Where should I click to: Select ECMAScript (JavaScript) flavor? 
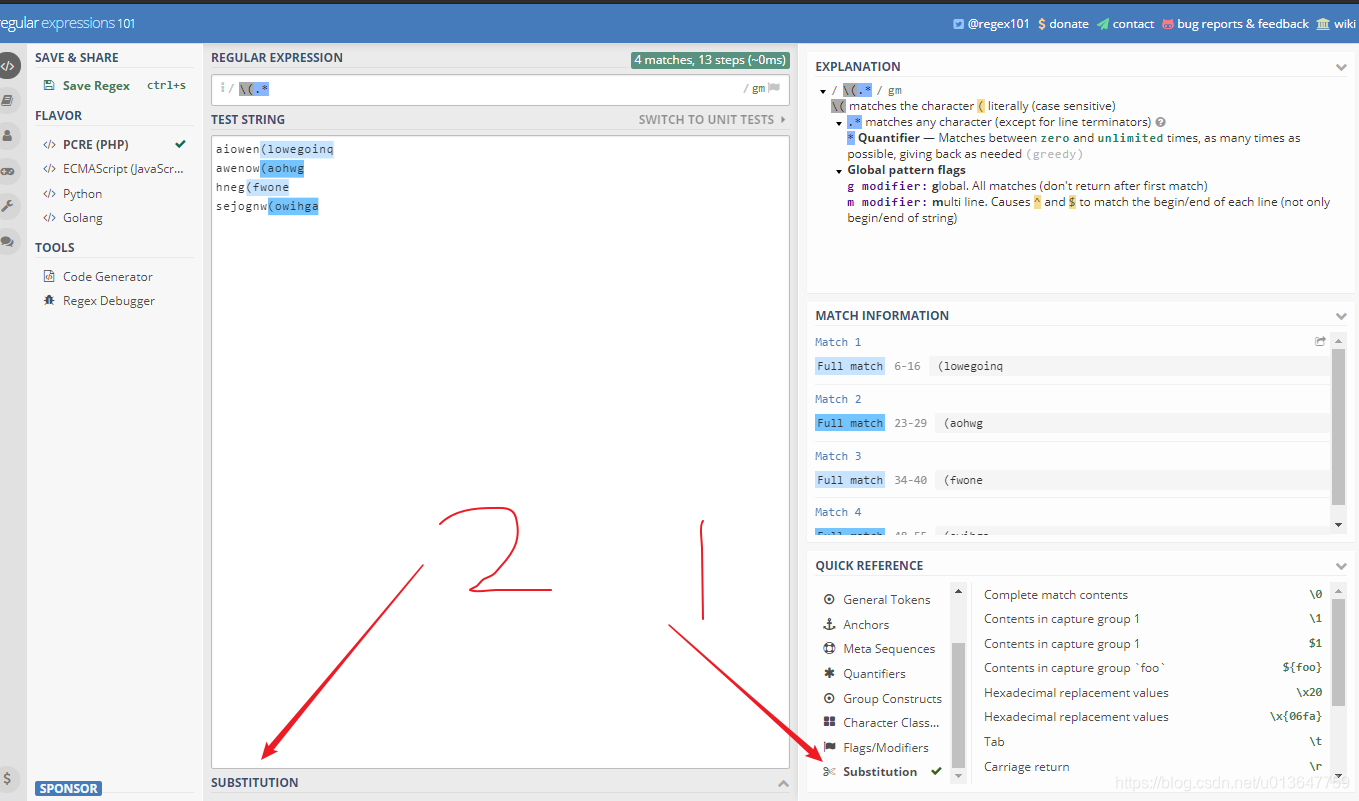114,169
